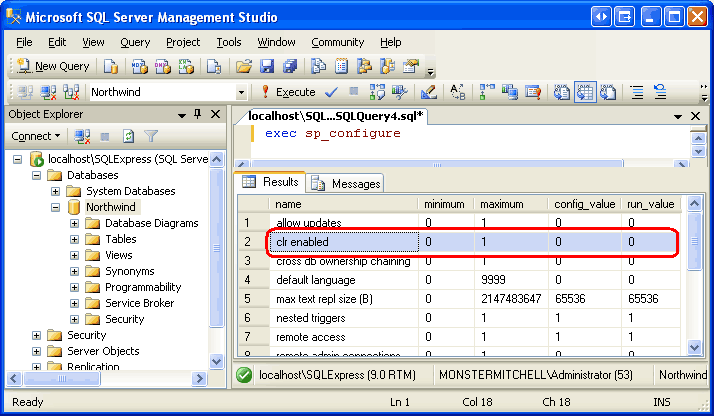Image resolution: width=714 pixels, height=416 pixels.
Task: Click the Filter funnel icon in Object Explorer
Action: pos(151,136)
